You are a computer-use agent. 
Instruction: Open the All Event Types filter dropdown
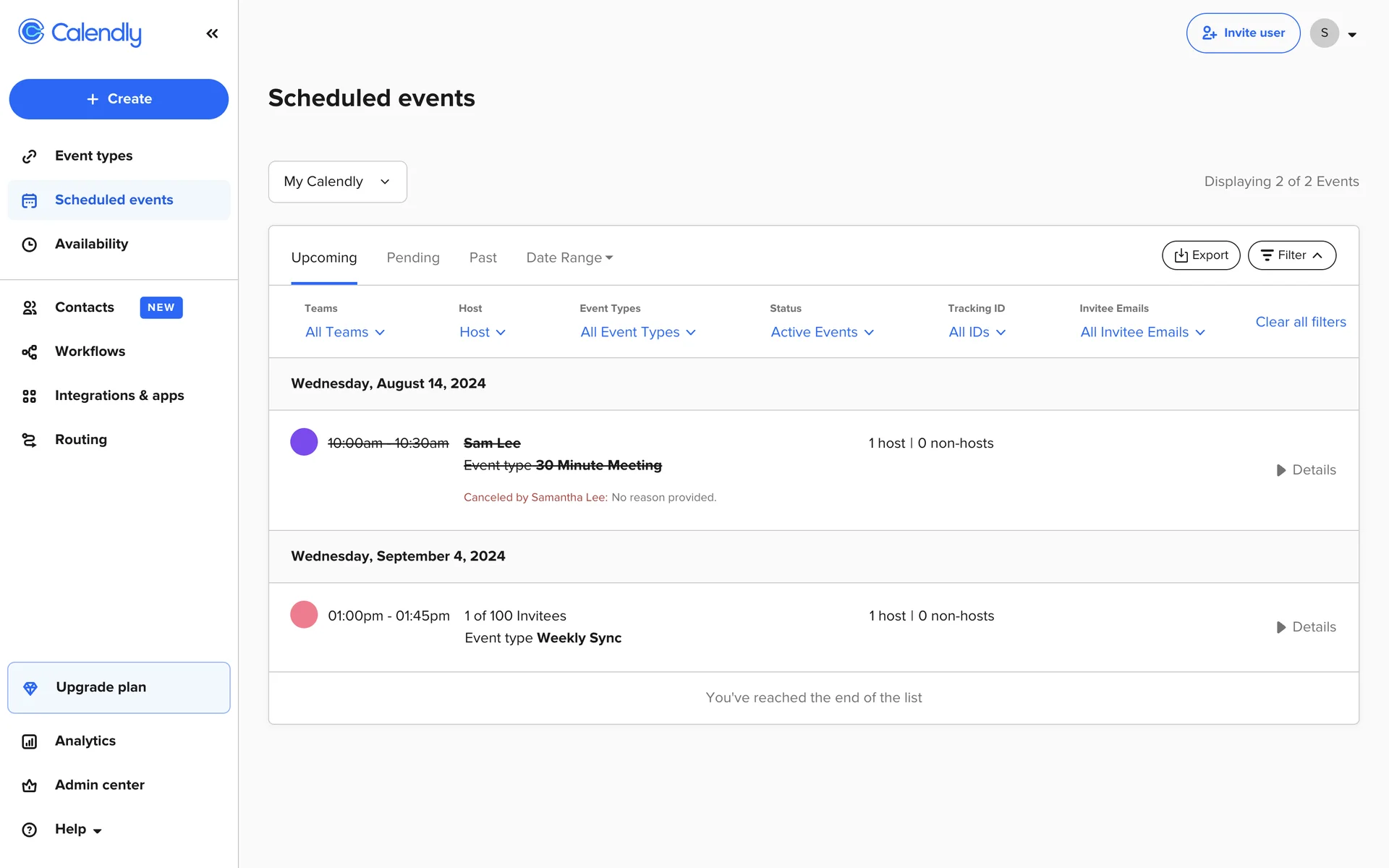coord(637,332)
